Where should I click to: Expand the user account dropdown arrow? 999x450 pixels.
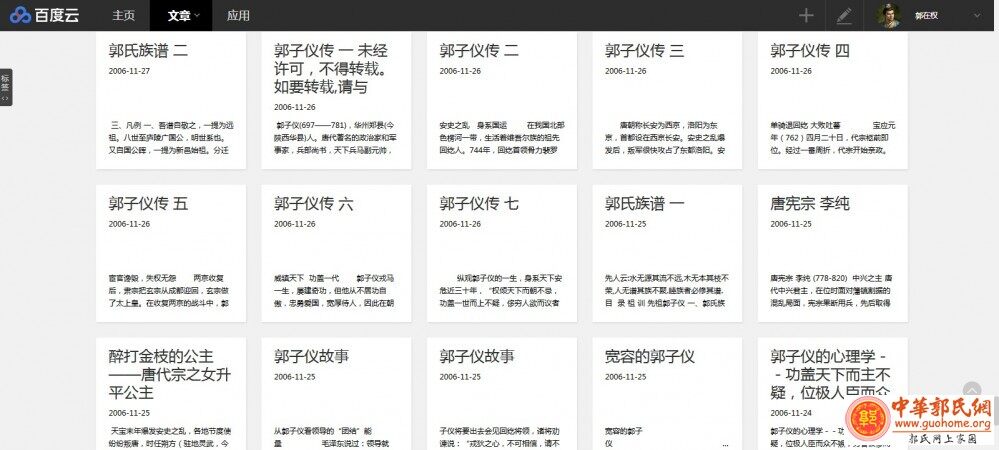[976, 15]
